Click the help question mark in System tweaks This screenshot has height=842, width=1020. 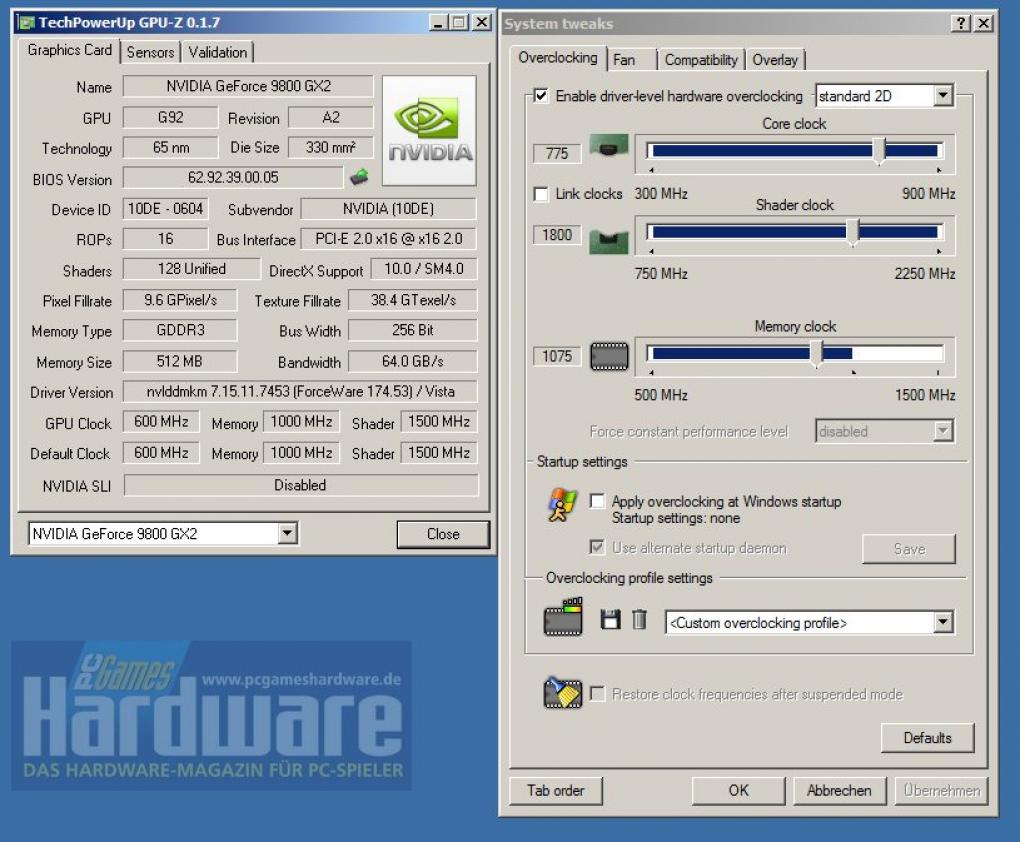click(961, 23)
